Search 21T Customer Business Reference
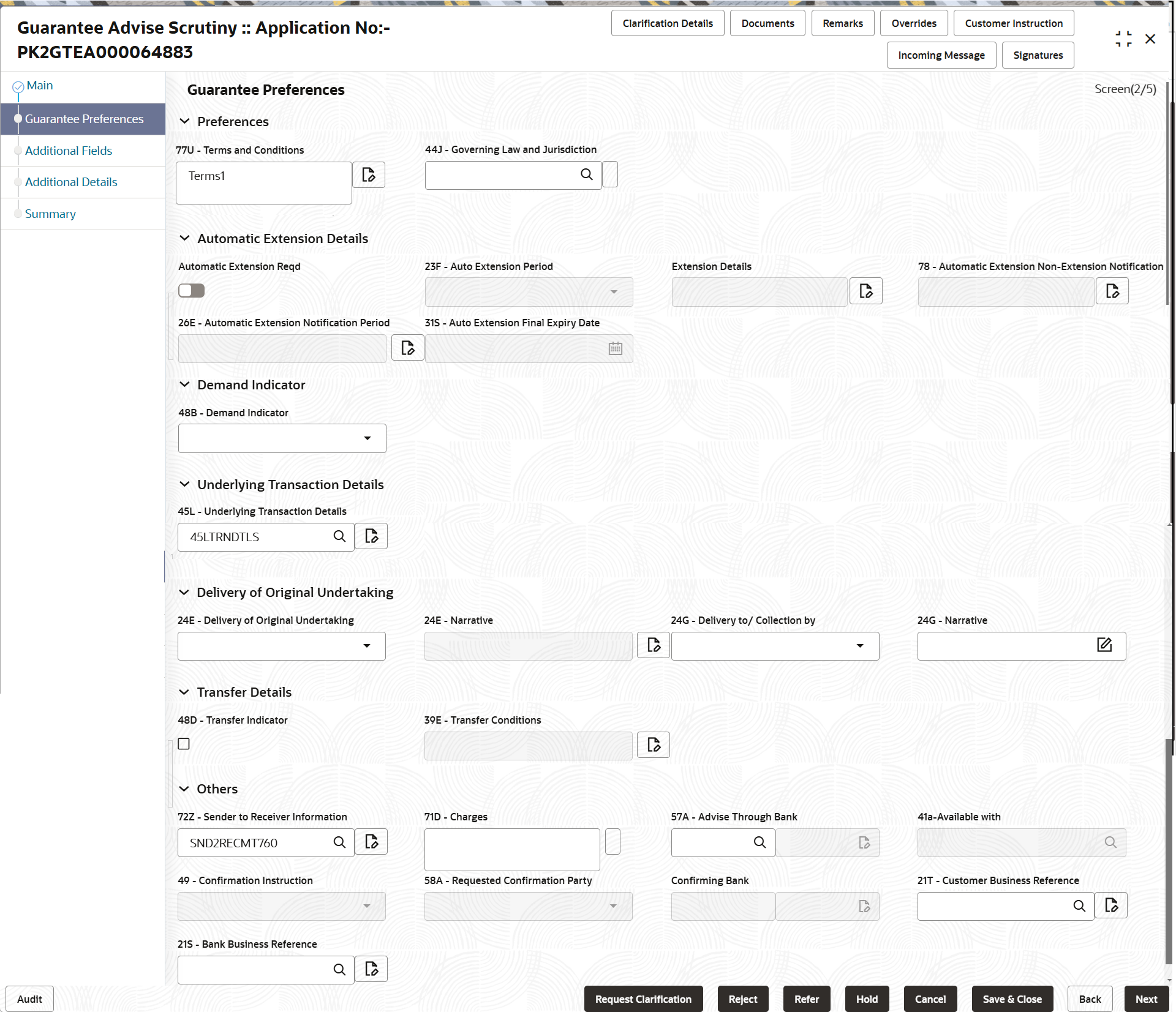 tap(1079, 906)
